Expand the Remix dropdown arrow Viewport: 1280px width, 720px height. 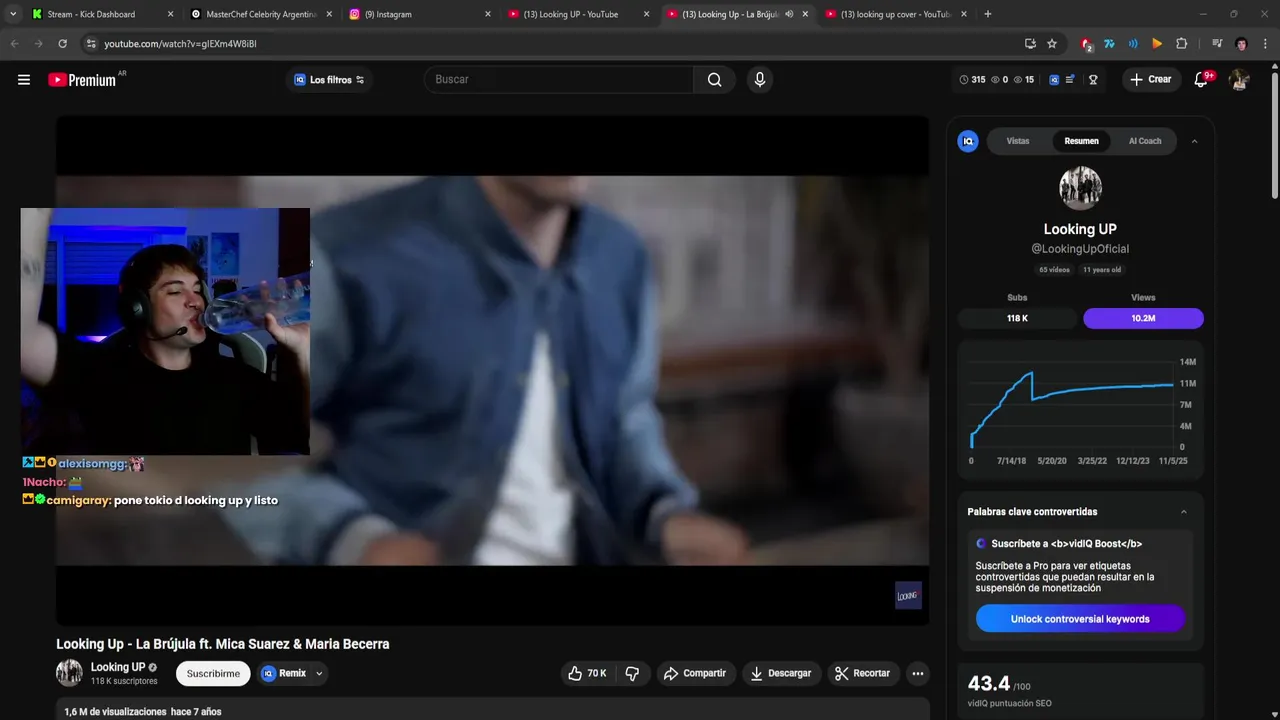(x=319, y=674)
